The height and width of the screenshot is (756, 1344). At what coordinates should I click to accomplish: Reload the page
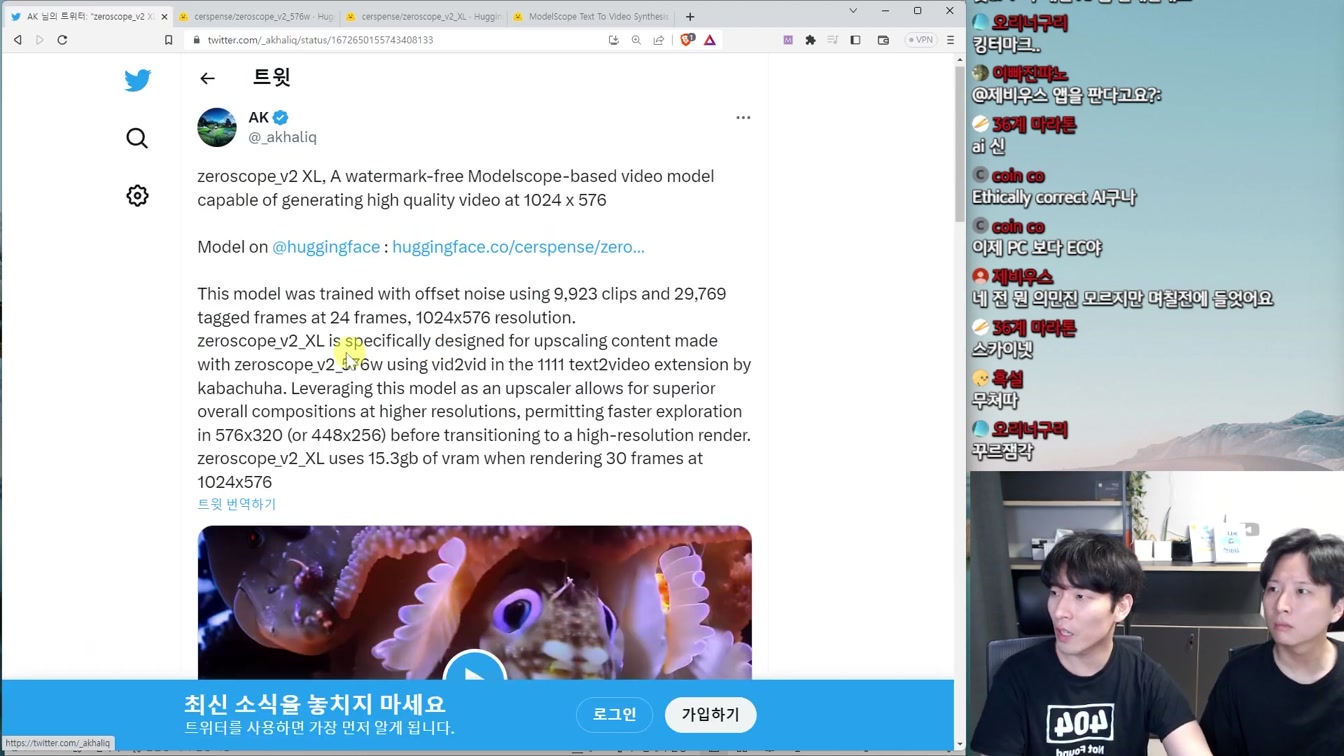click(62, 40)
